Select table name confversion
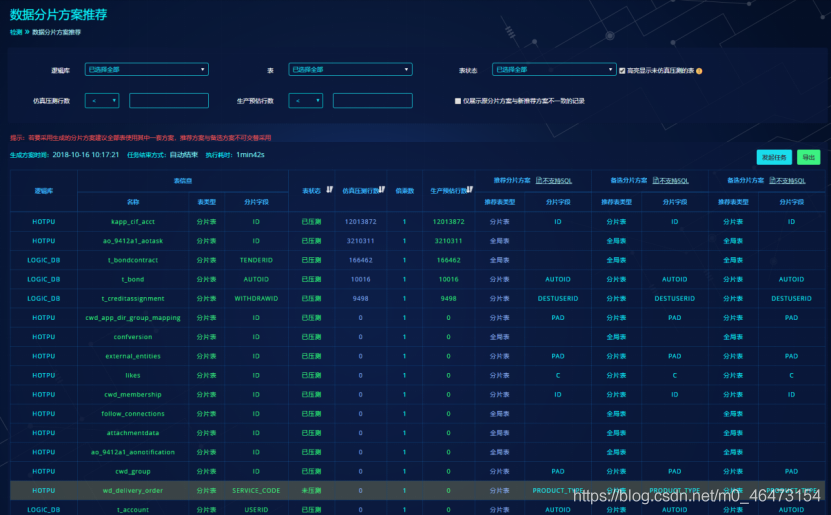 click(x=133, y=337)
